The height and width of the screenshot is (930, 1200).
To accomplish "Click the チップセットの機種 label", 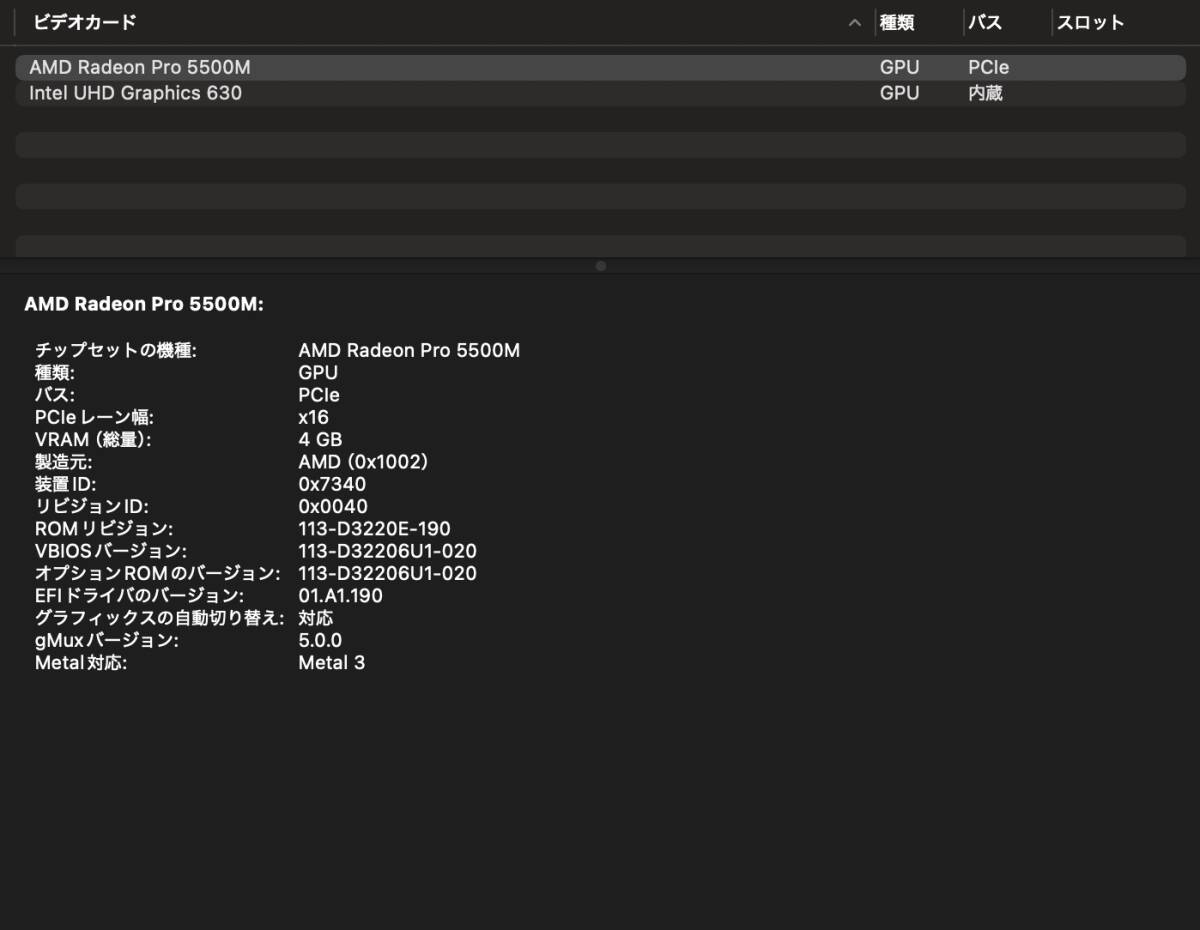I will pos(116,350).
